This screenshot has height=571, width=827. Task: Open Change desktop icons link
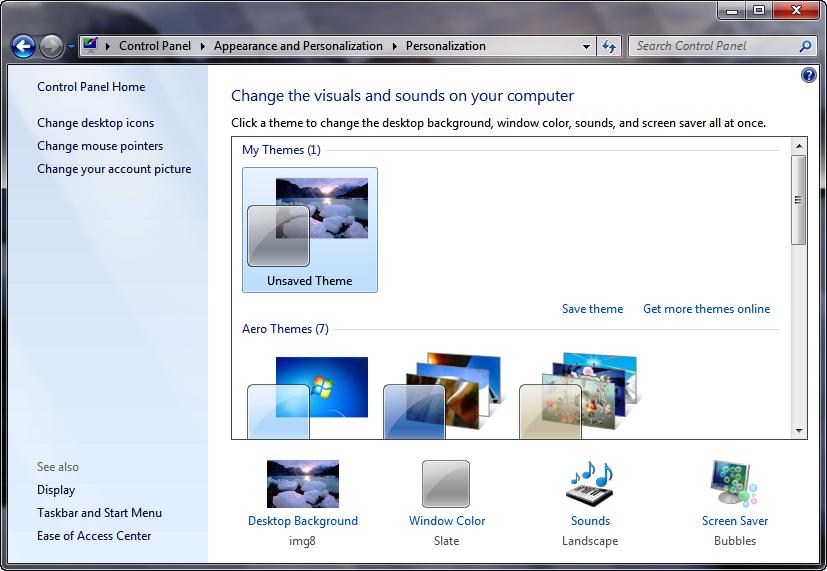click(x=95, y=123)
